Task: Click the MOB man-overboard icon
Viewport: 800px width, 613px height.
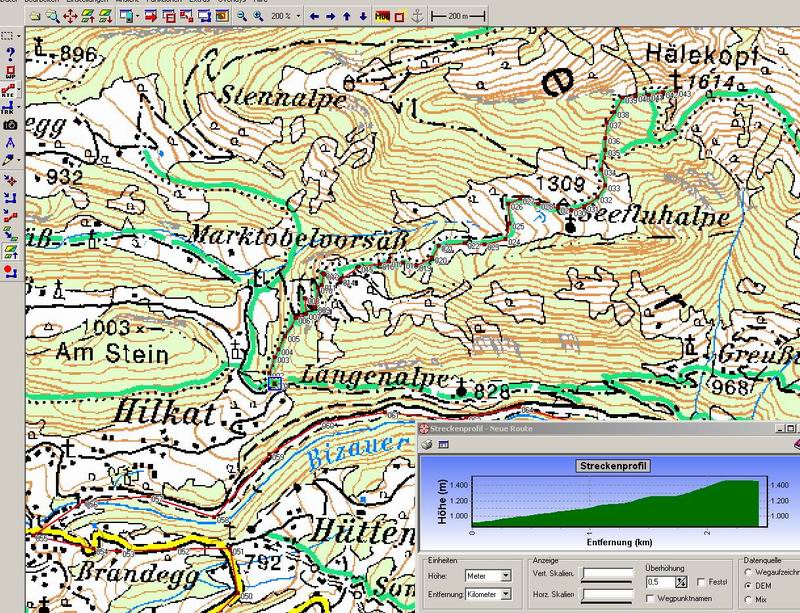Action: (x=382, y=16)
